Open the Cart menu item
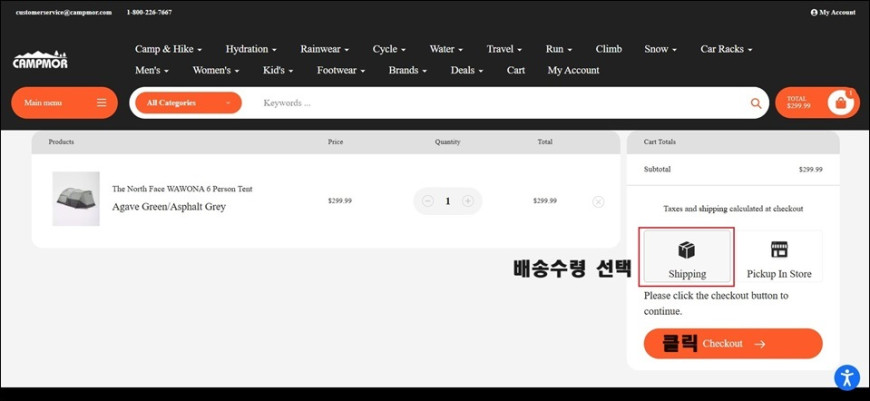 point(516,70)
